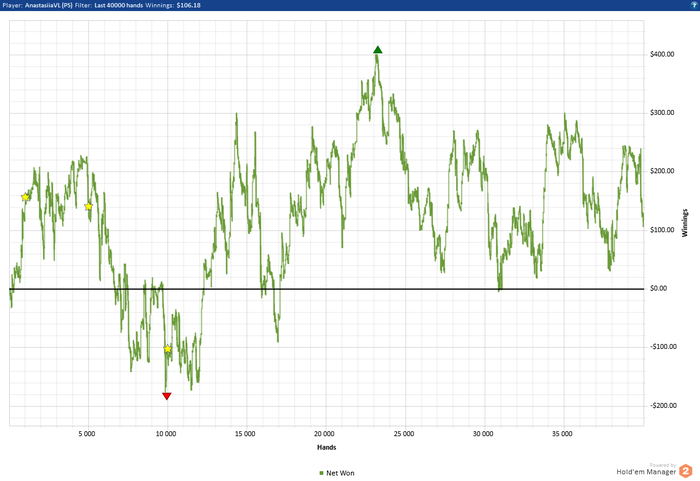Click the $200.00 axis label

[662, 171]
